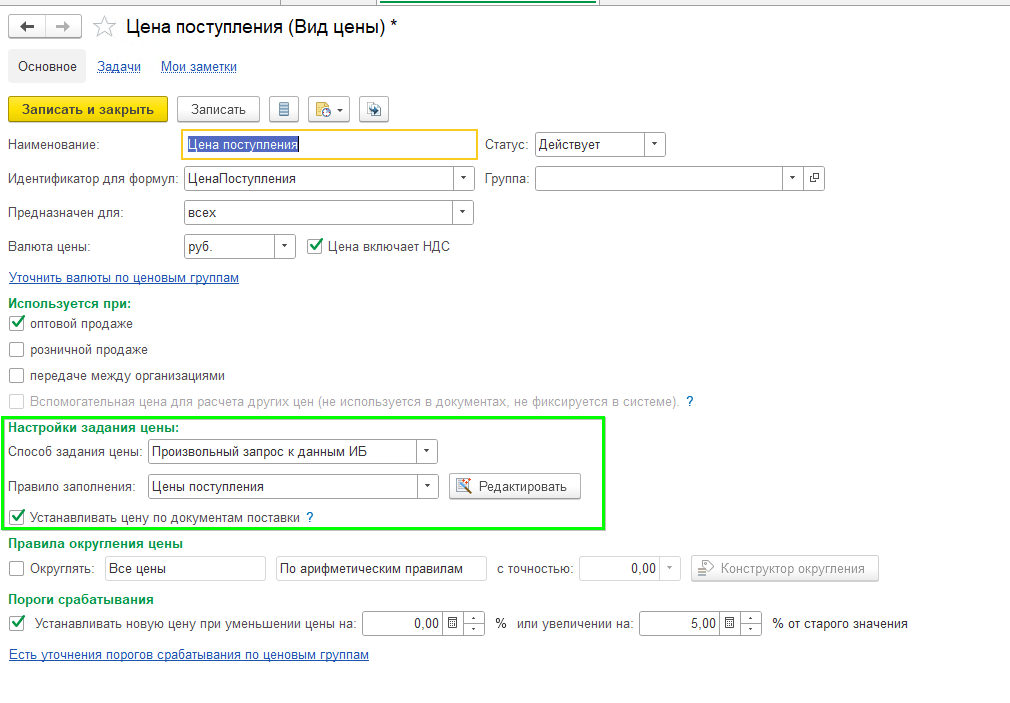Open Конструктор округления button

click(x=785, y=568)
